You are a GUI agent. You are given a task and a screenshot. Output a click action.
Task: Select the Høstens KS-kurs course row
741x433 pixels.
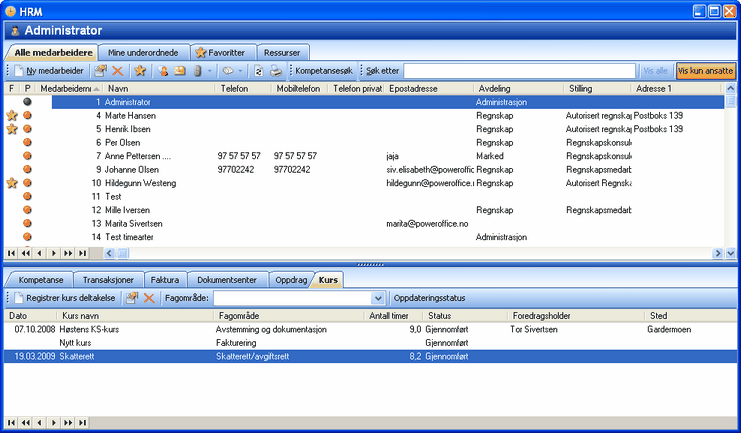[x=370, y=329]
